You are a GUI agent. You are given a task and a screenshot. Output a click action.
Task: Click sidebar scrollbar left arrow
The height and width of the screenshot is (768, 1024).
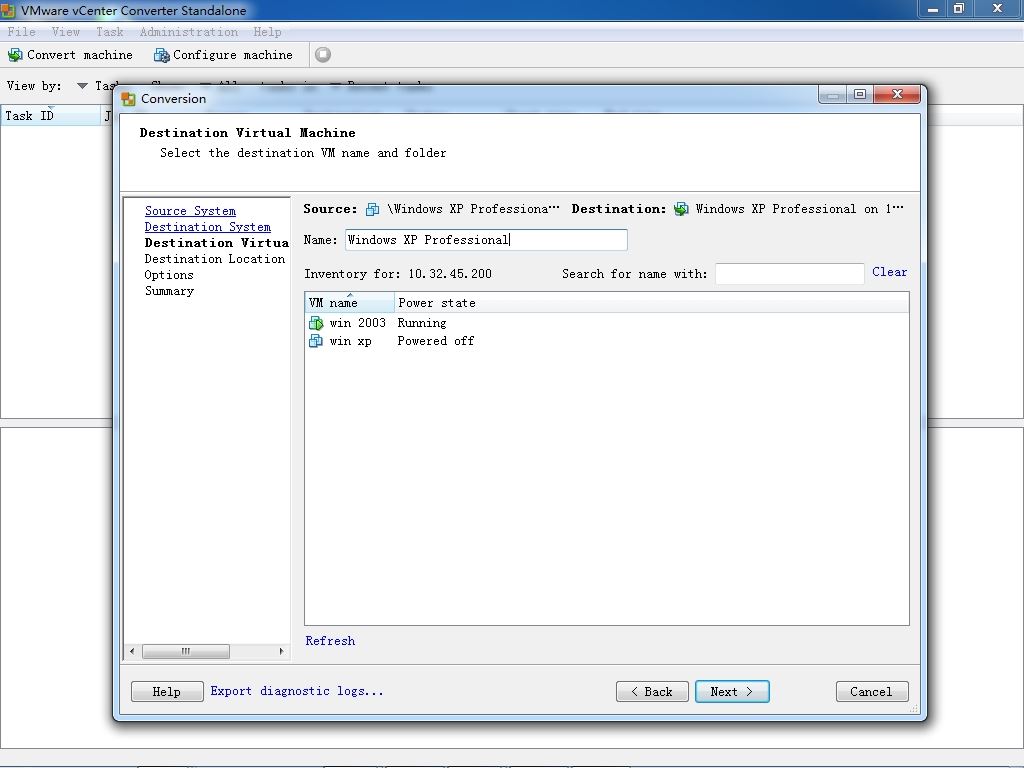133,651
